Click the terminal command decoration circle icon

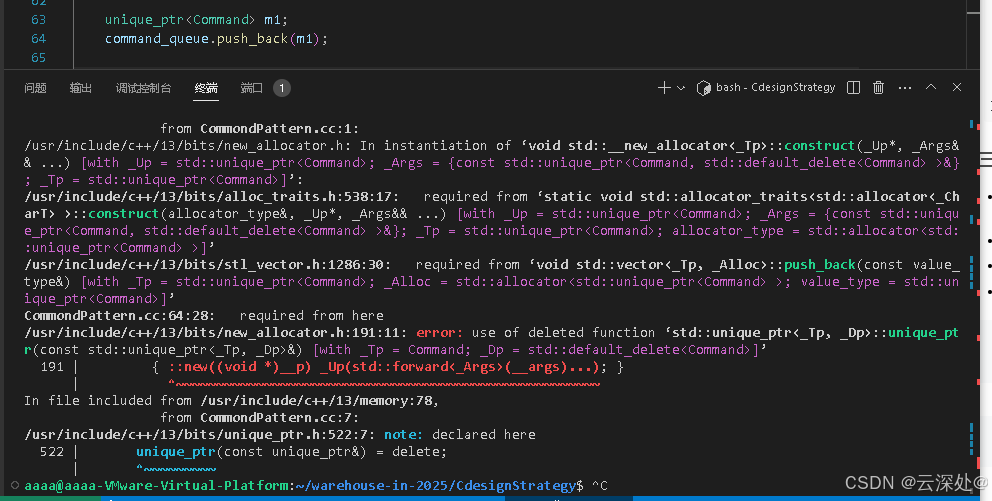tap(15, 485)
